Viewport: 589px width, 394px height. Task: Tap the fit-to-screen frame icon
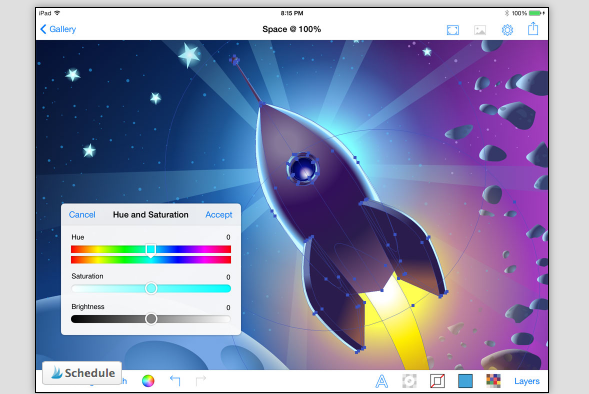pyautogui.click(x=453, y=30)
